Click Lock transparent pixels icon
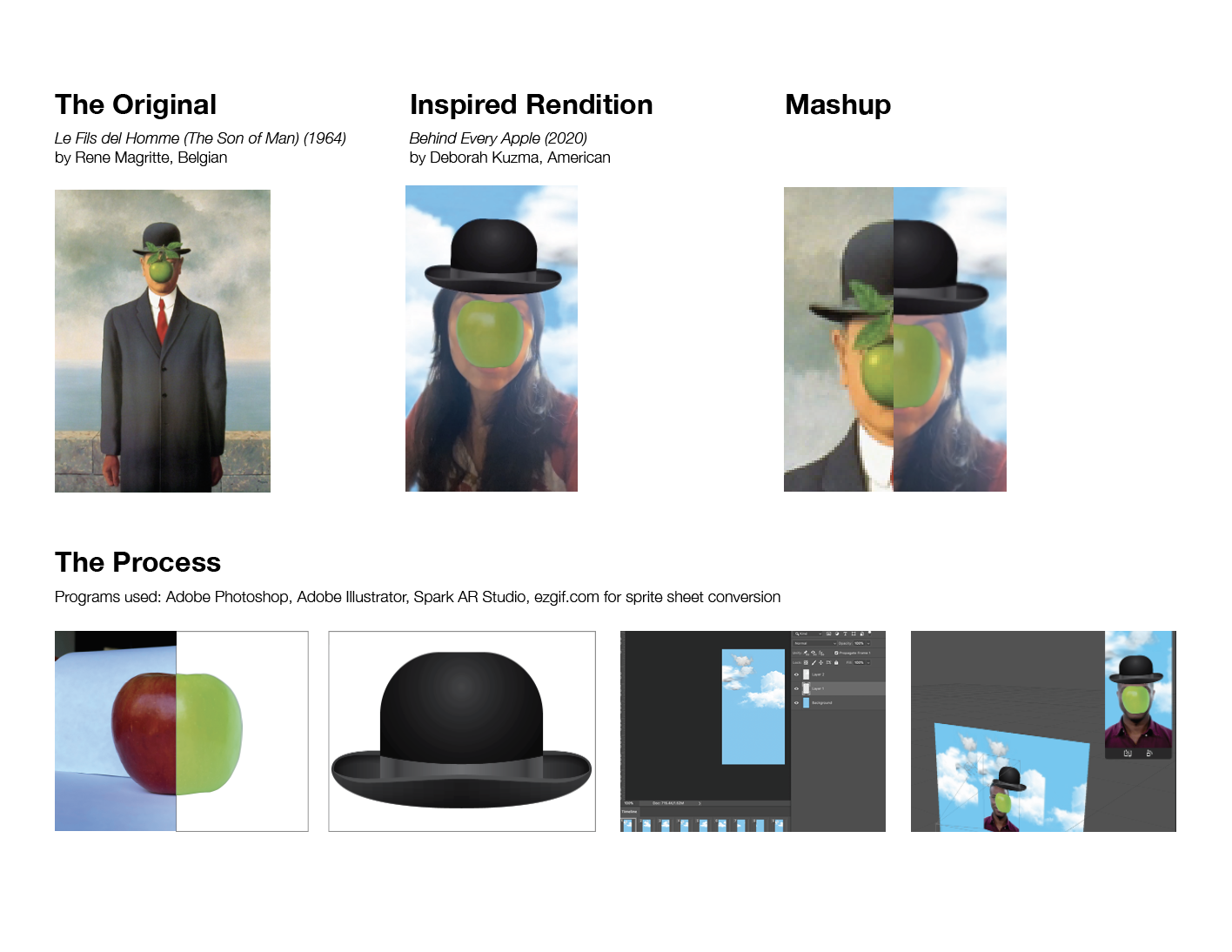 pos(806,662)
